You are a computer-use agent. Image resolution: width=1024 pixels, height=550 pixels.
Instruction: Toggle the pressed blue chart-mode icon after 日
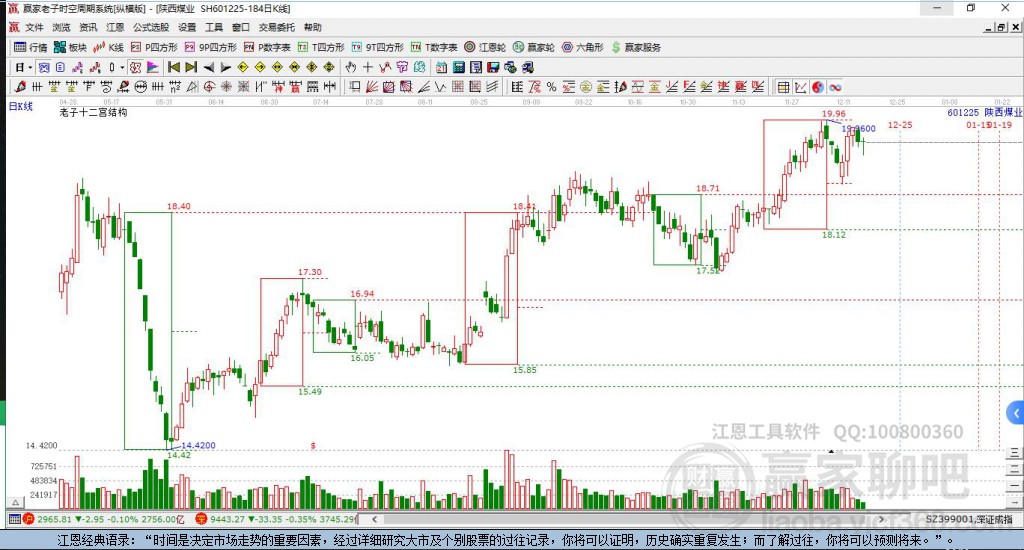(x=44, y=67)
